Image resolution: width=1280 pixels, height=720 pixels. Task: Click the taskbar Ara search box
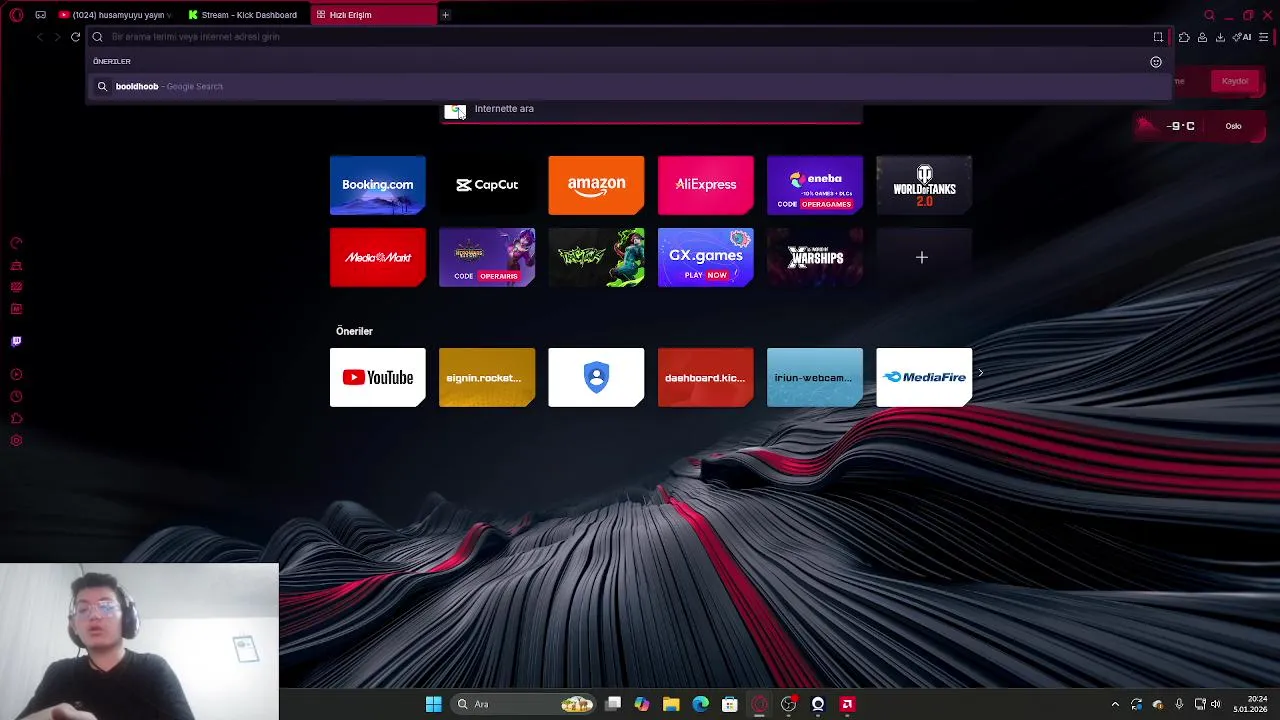point(523,704)
